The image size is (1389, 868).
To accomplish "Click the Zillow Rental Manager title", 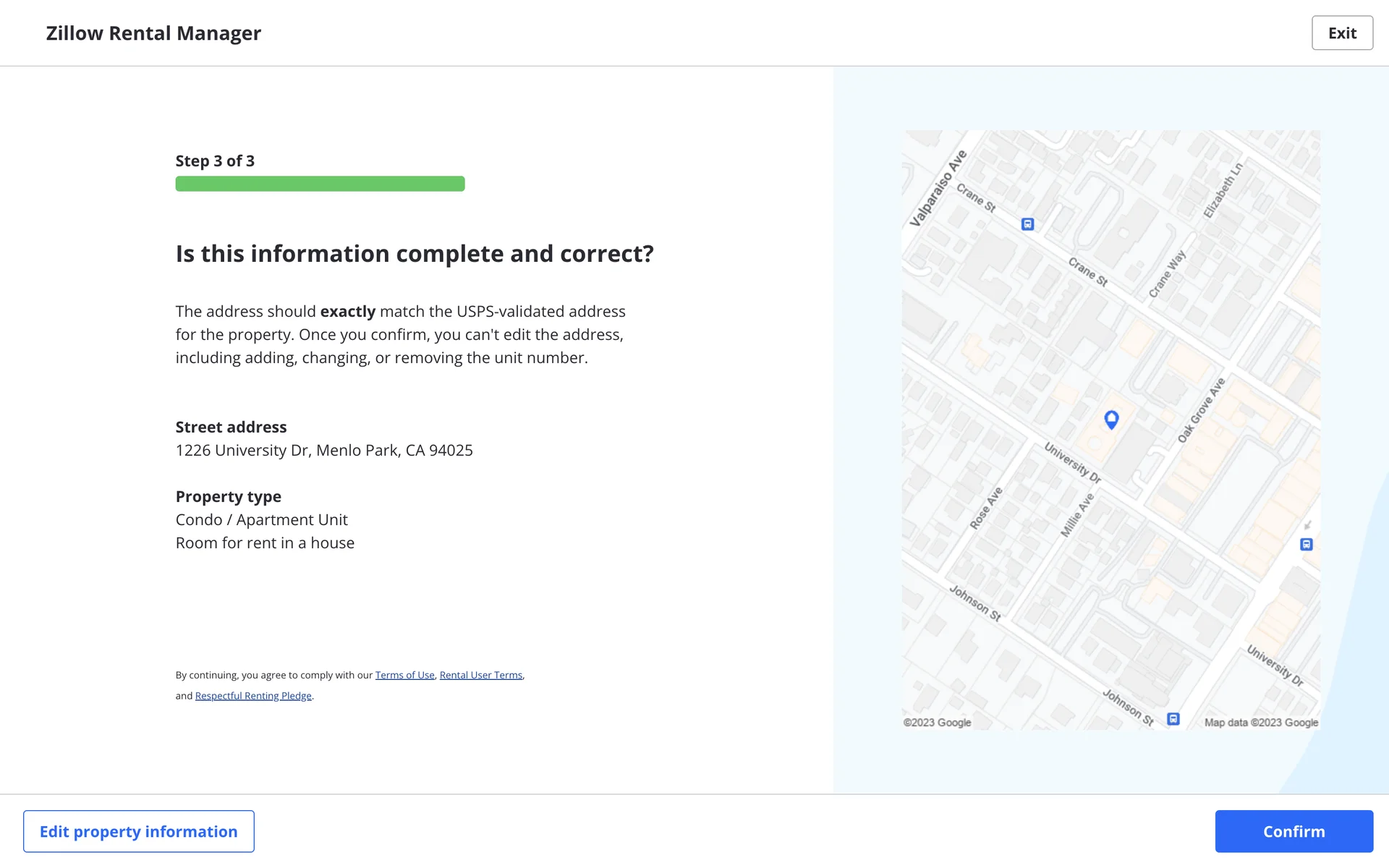I will [x=153, y=33].
